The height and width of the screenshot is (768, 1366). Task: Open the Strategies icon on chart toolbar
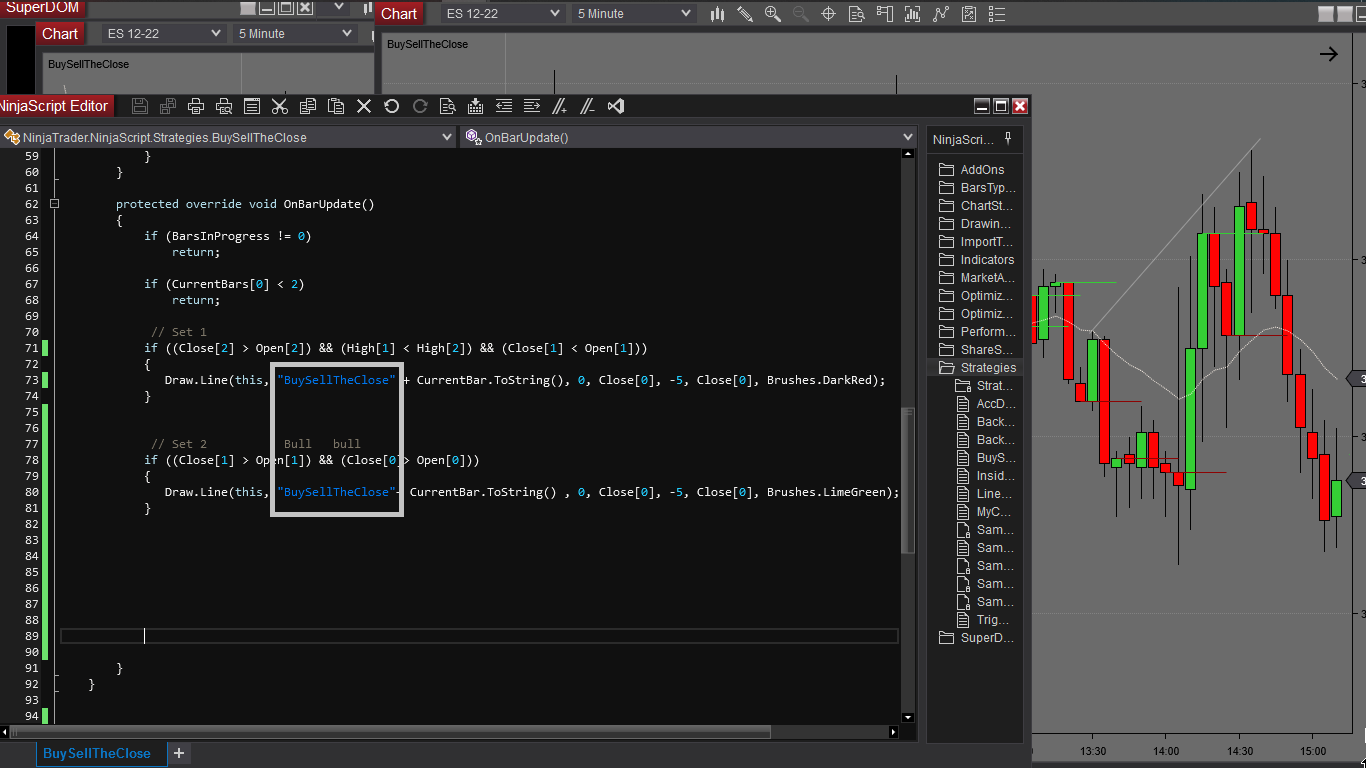[968, 14]
